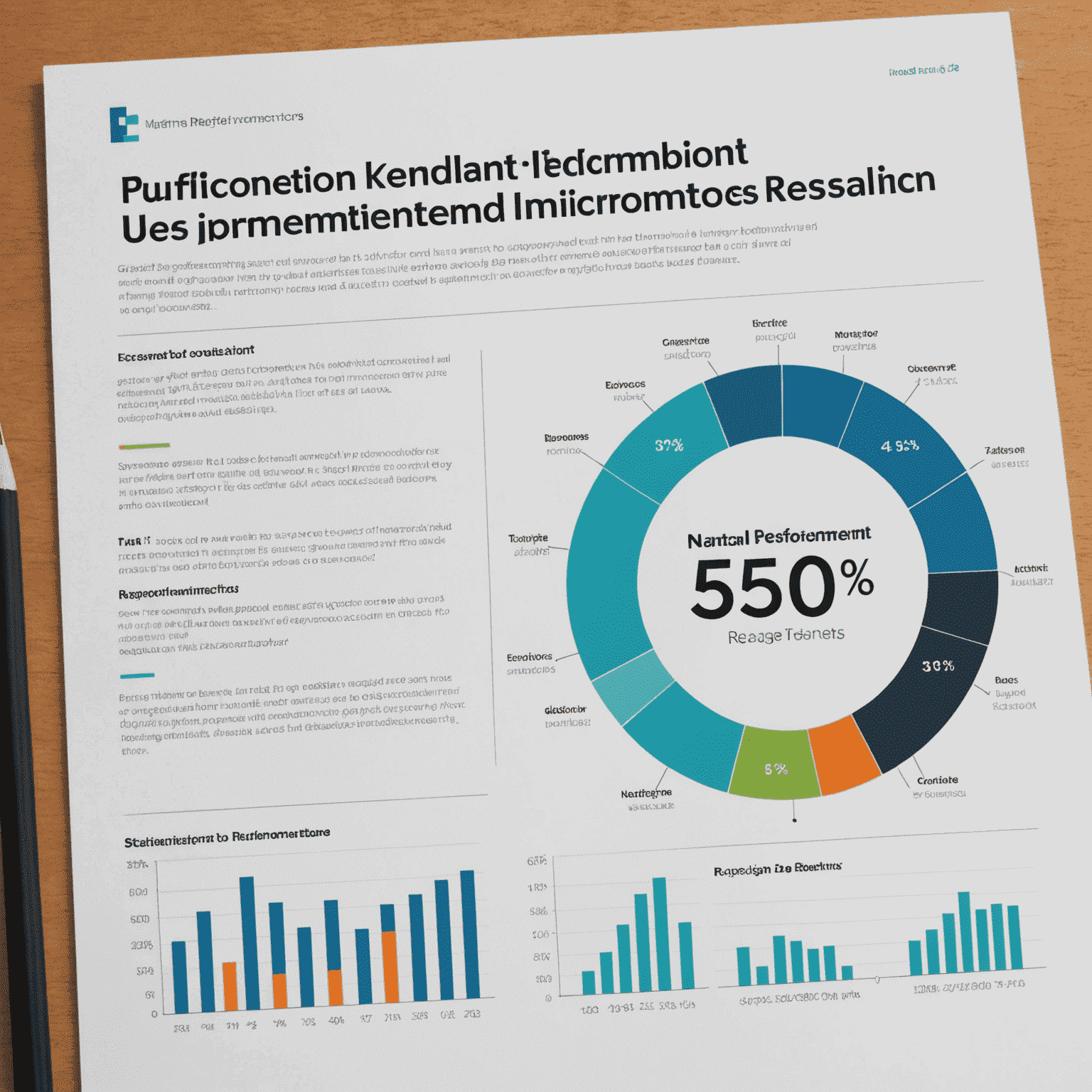
Task: Click the 'Rrspeotfenimectras' section heading
Action: point(178,591)
